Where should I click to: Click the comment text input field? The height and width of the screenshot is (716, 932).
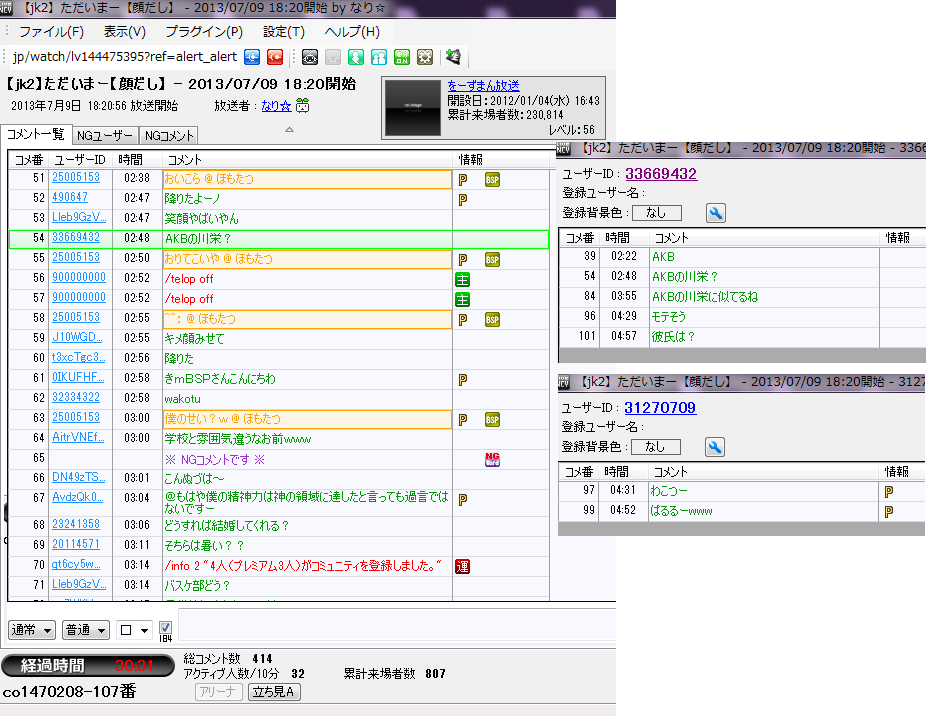pos(390,627)
